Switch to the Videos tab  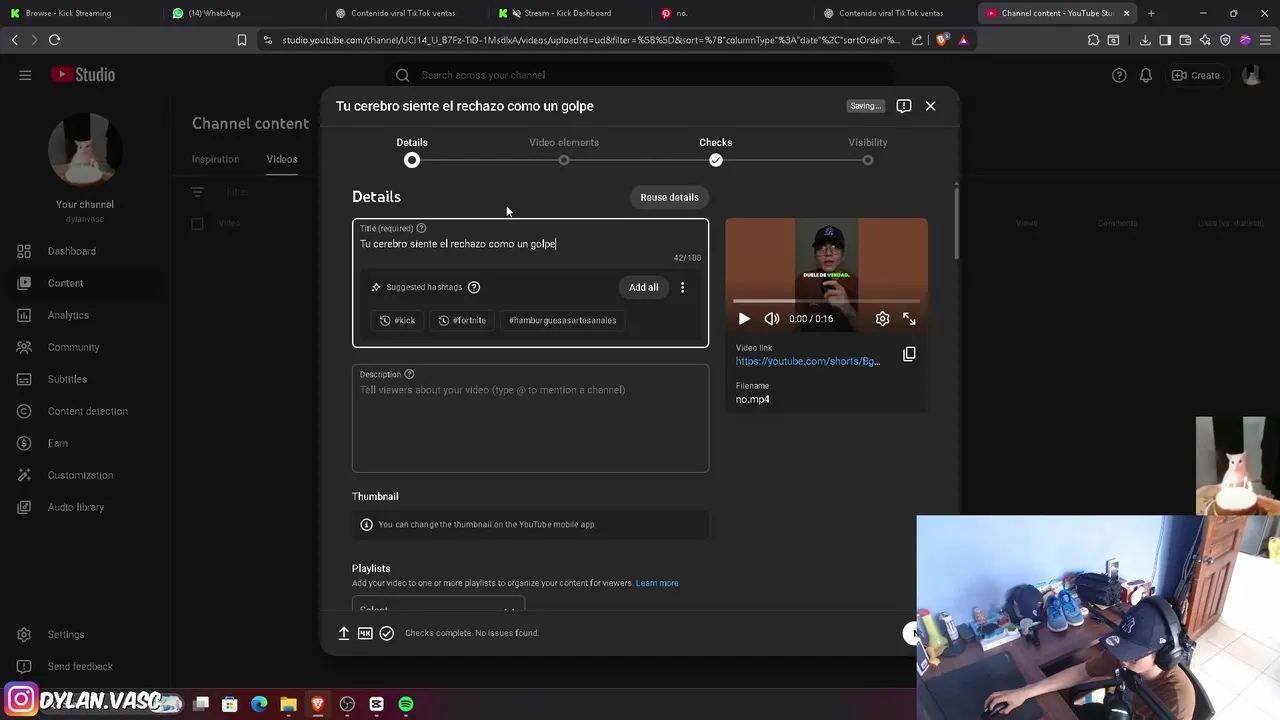282,159
